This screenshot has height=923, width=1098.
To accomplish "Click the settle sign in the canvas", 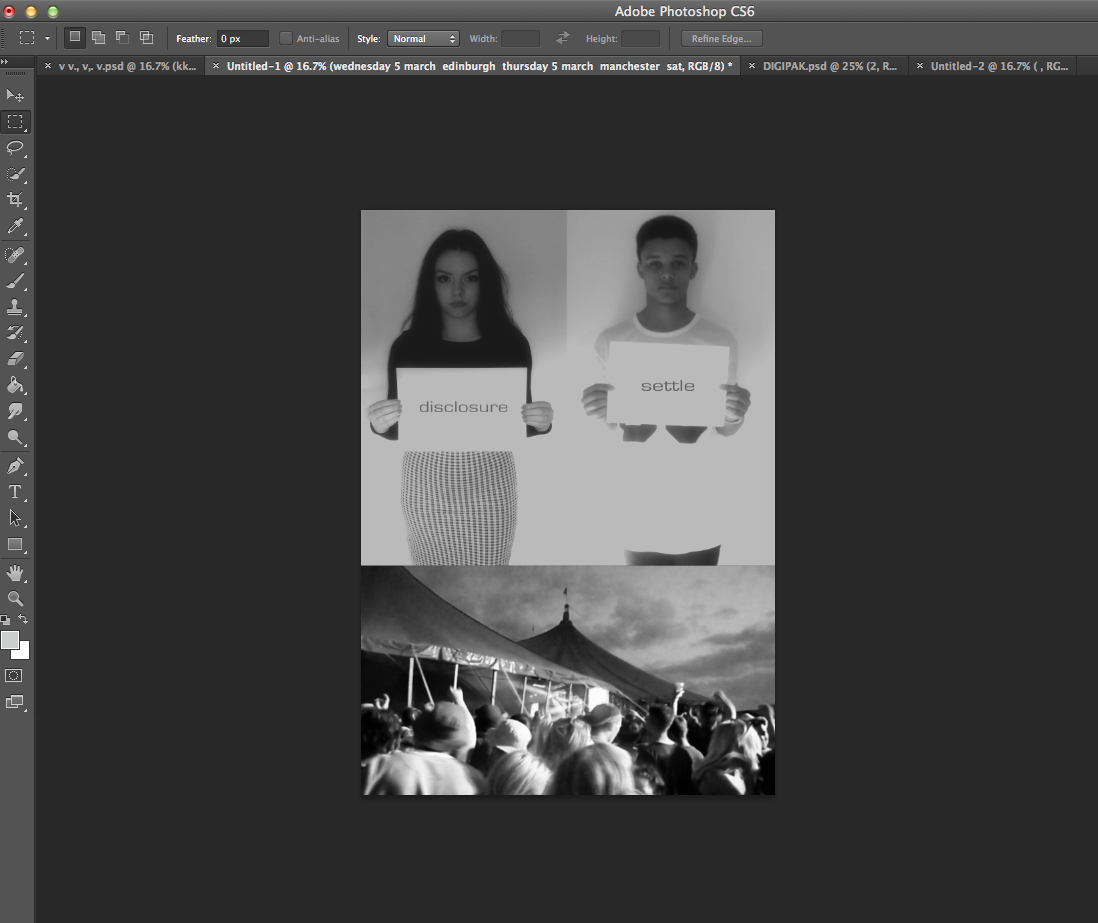I will click(x=667, y=384).
